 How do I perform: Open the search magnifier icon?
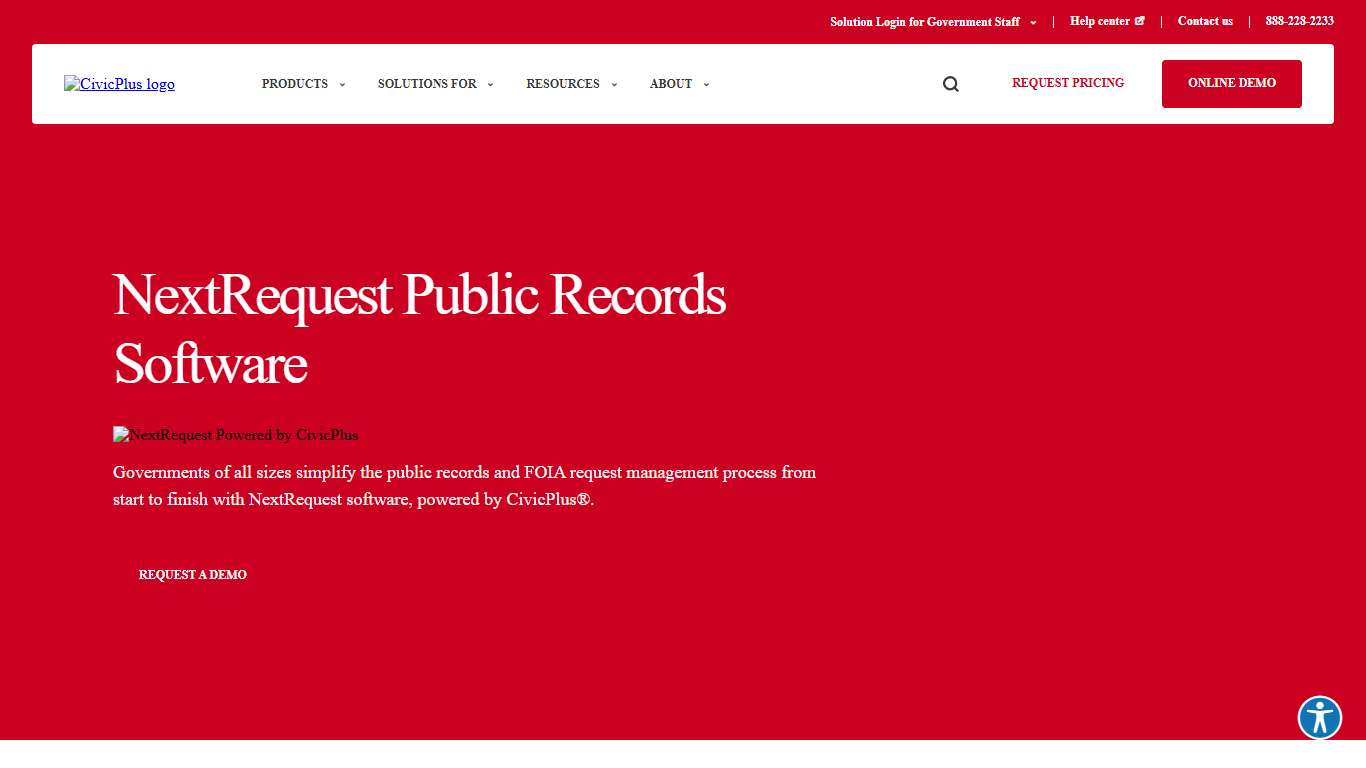(950, 84)
